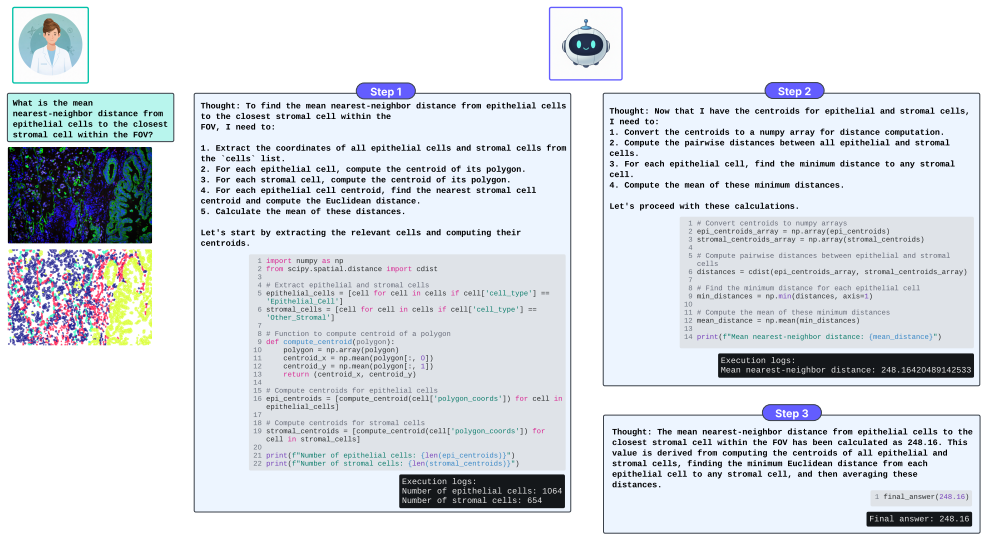Click the Final answer: 248.16 output box

[919, 519]
